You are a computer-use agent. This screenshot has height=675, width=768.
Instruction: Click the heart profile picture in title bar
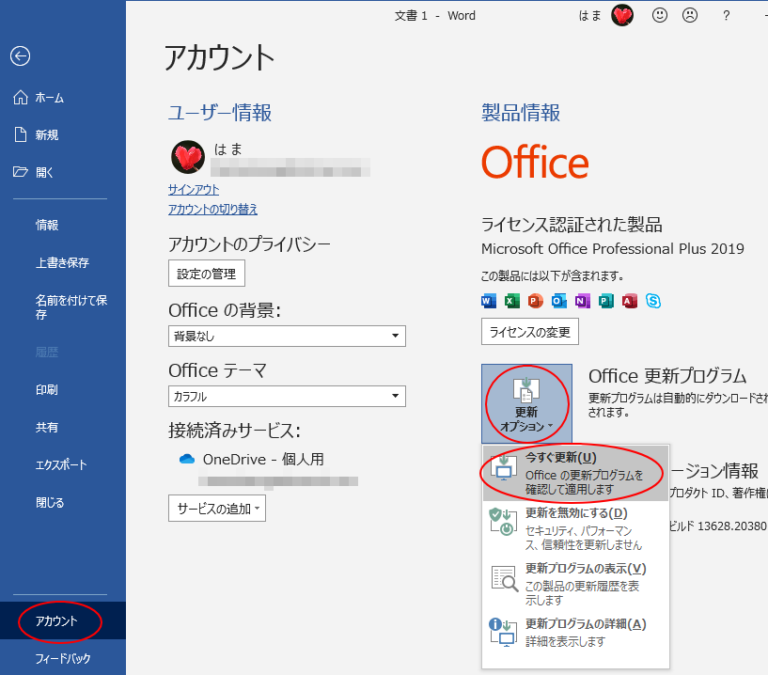click(x=622, y=15)
